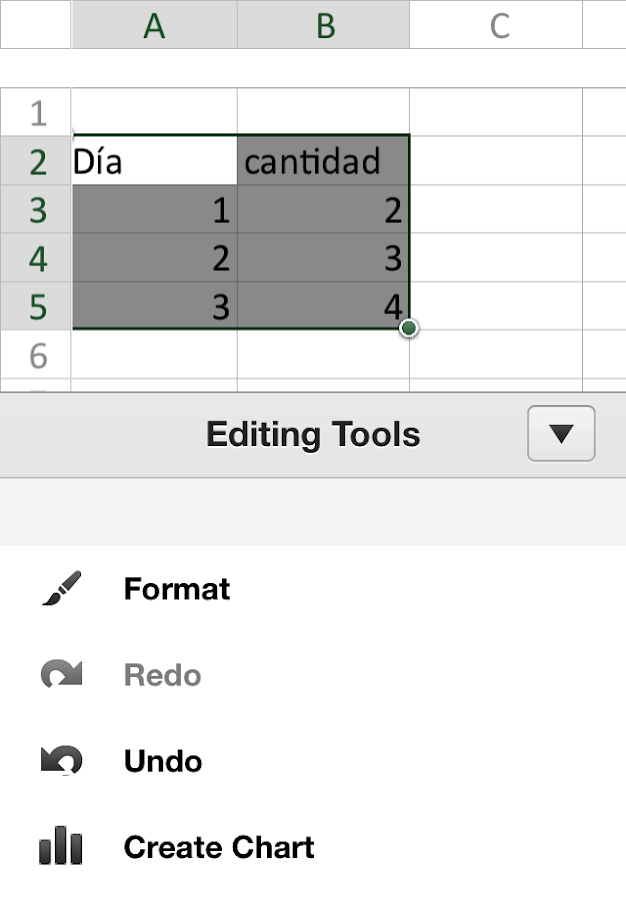Click the cell containing Día

pos(154,161)
